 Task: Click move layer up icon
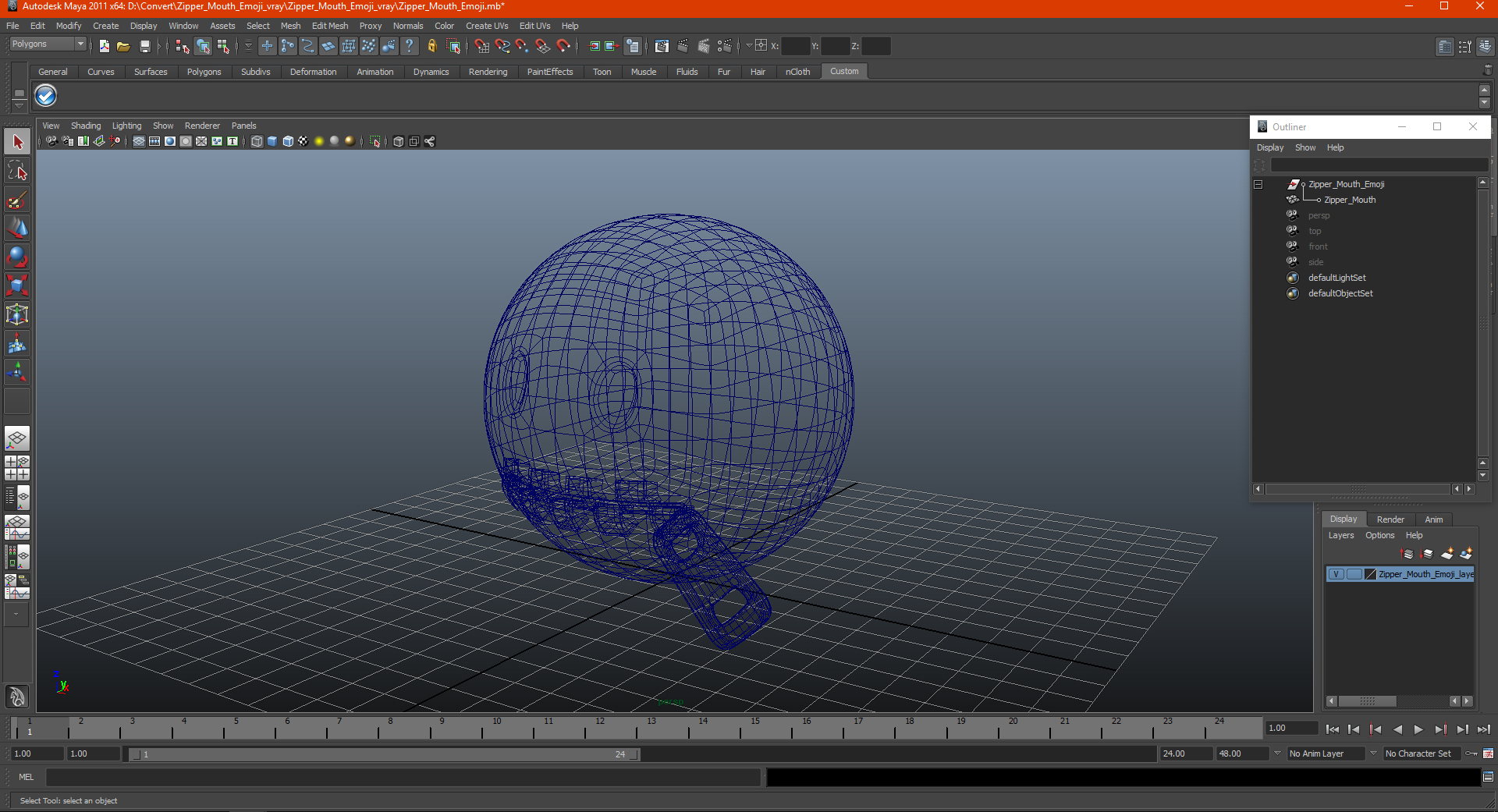point(1407,554)
